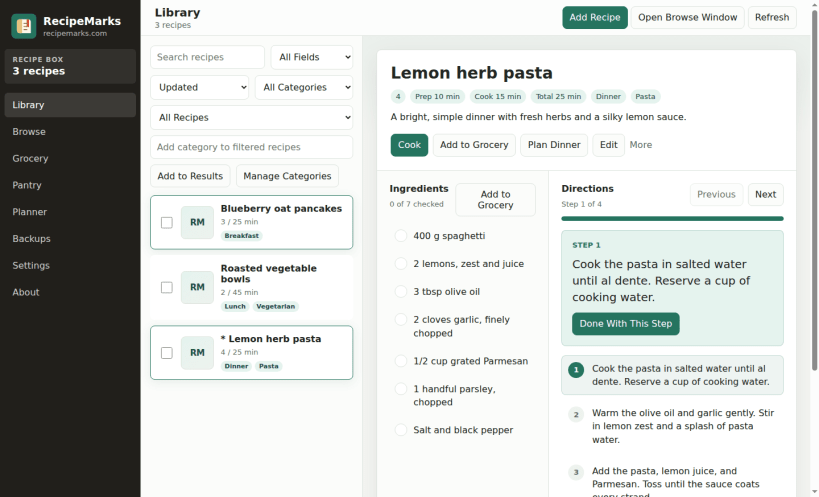This screenshot has height=497, width=819.
Task: Open the All Categories dropdown
Action: tap(304, 87)
